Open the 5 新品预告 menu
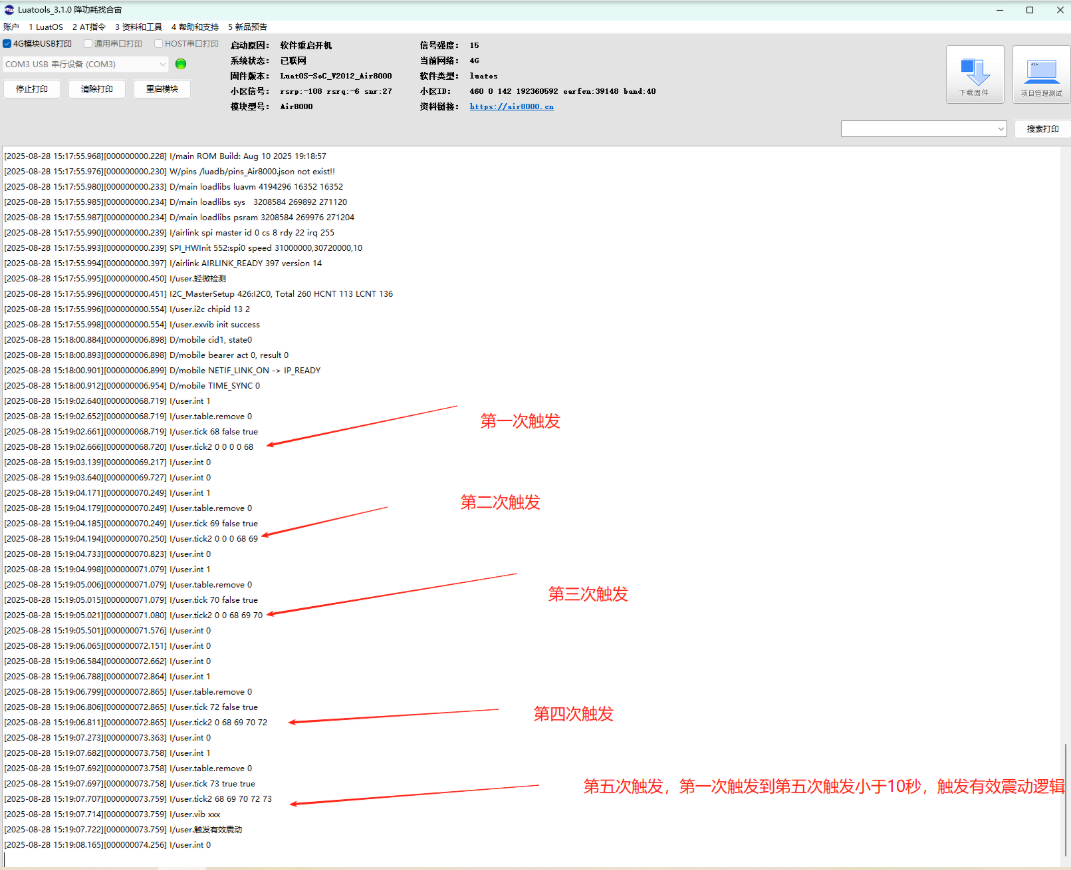 248,26
